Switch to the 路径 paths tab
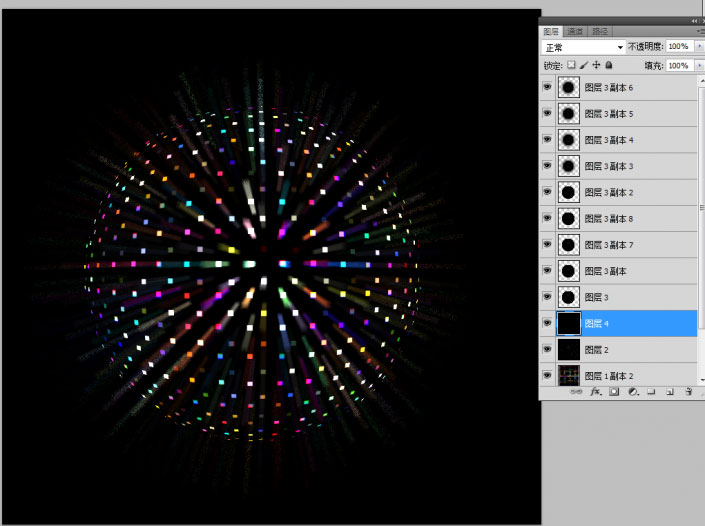 pos(599,32)
